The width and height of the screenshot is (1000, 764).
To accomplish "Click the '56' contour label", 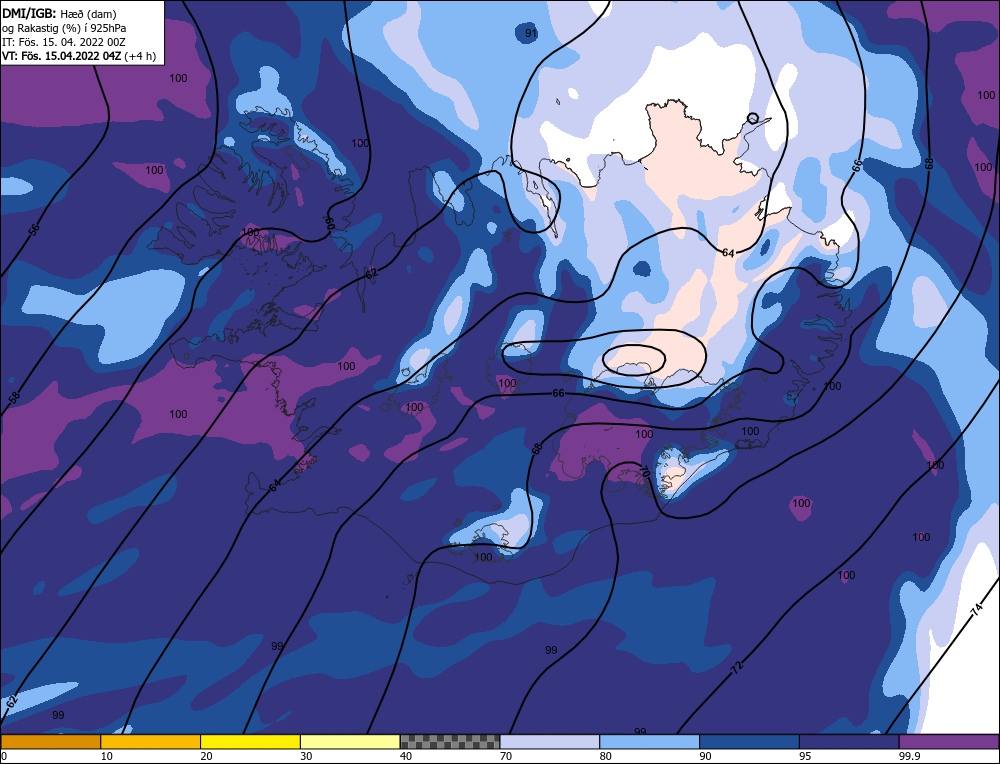I will (33, 230).
